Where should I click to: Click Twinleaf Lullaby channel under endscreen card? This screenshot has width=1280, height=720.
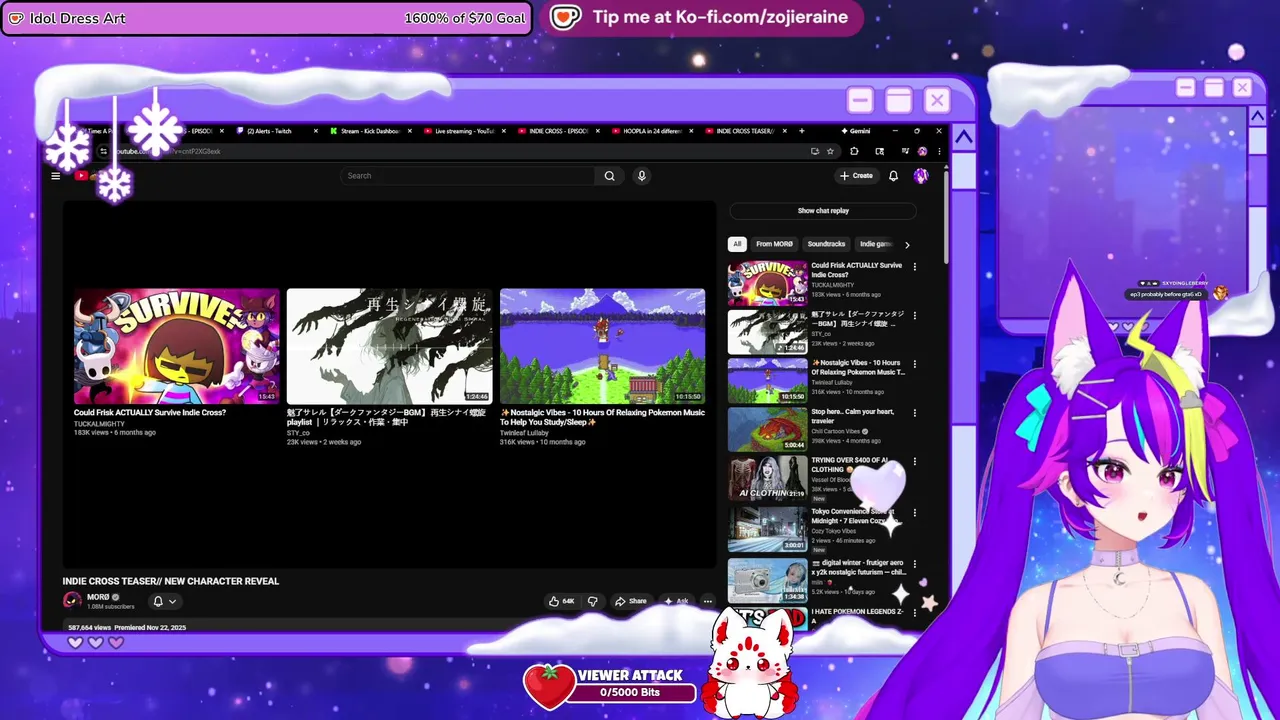coord(525,433)
